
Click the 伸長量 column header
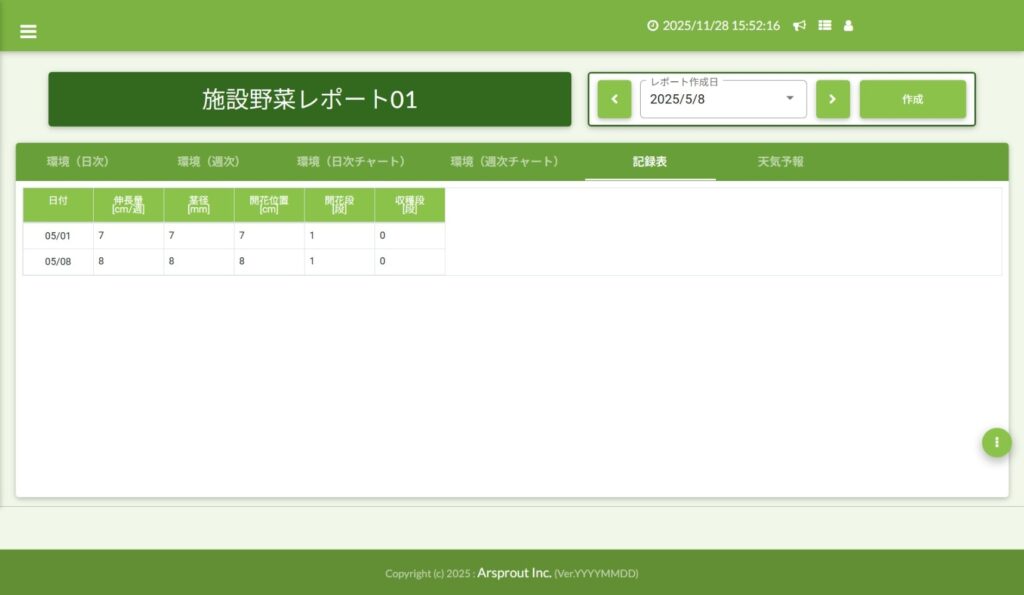128,204
